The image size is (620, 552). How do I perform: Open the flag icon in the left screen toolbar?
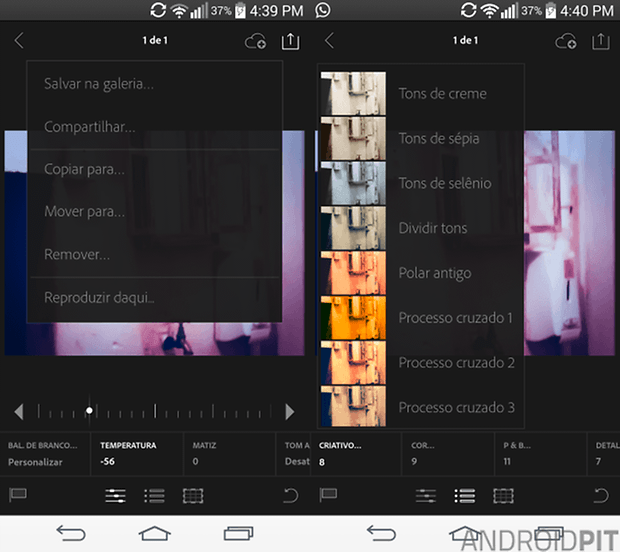coord(18,495)
